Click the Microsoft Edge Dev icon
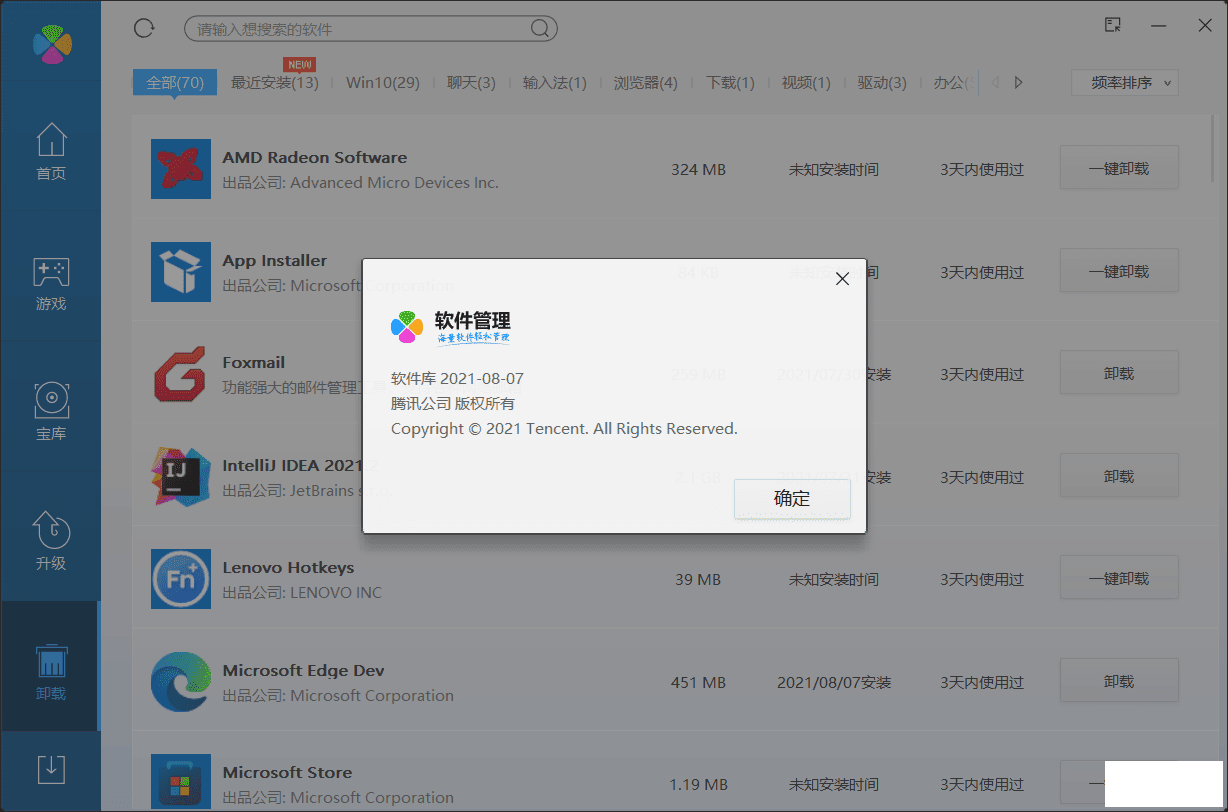This screenshot has height=812, width=1228. pos(181,682)
